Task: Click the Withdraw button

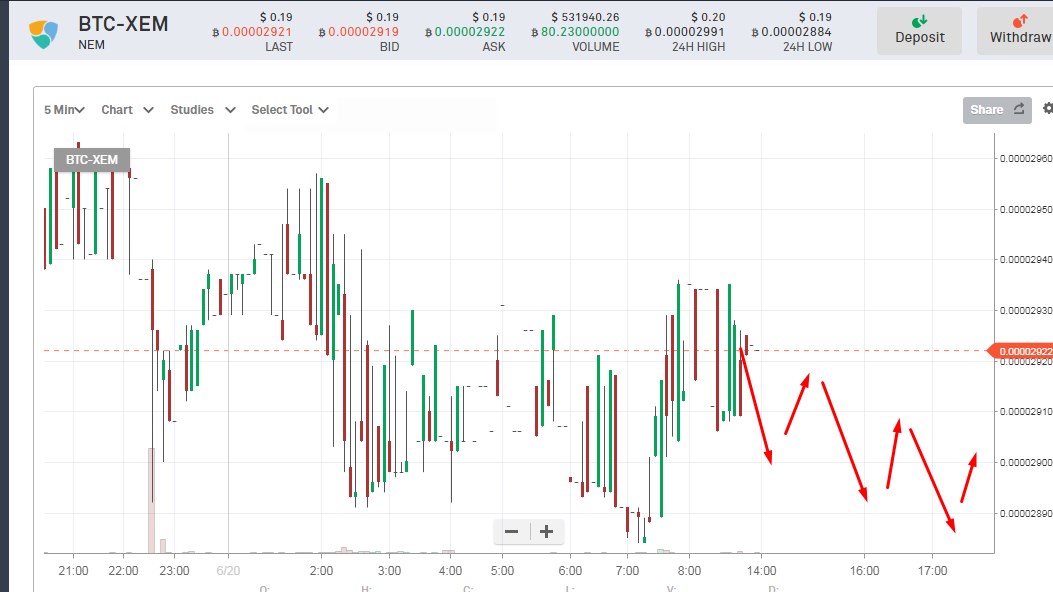Action: [1015, 31]
